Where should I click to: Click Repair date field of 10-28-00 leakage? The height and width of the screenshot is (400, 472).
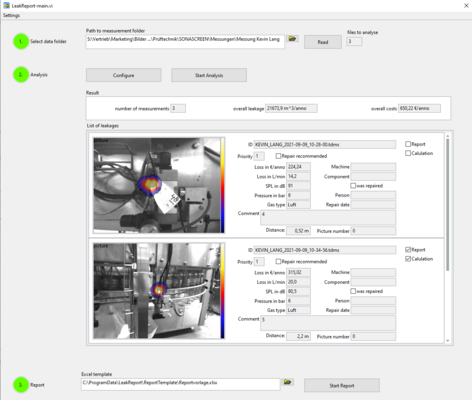373,204
